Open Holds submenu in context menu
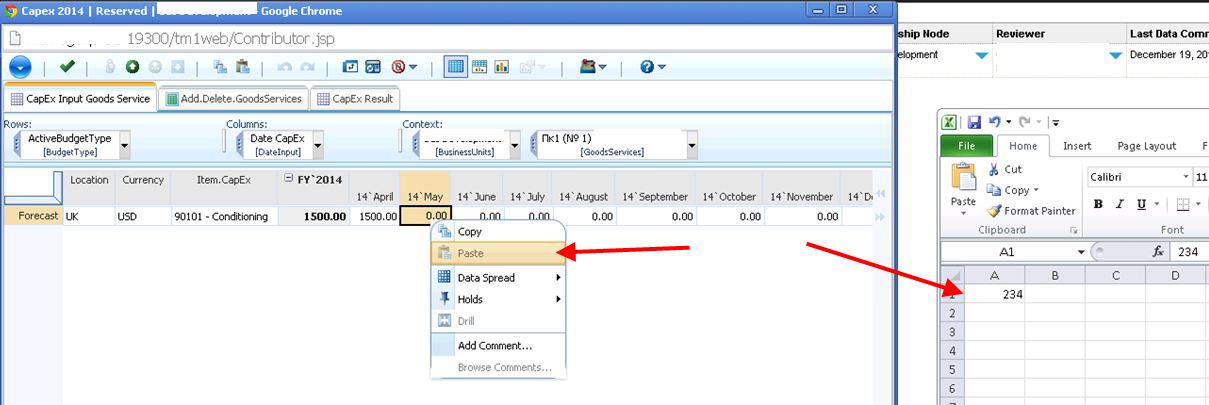Viewport: 1209px width, 405px height. tap(497, 299)
